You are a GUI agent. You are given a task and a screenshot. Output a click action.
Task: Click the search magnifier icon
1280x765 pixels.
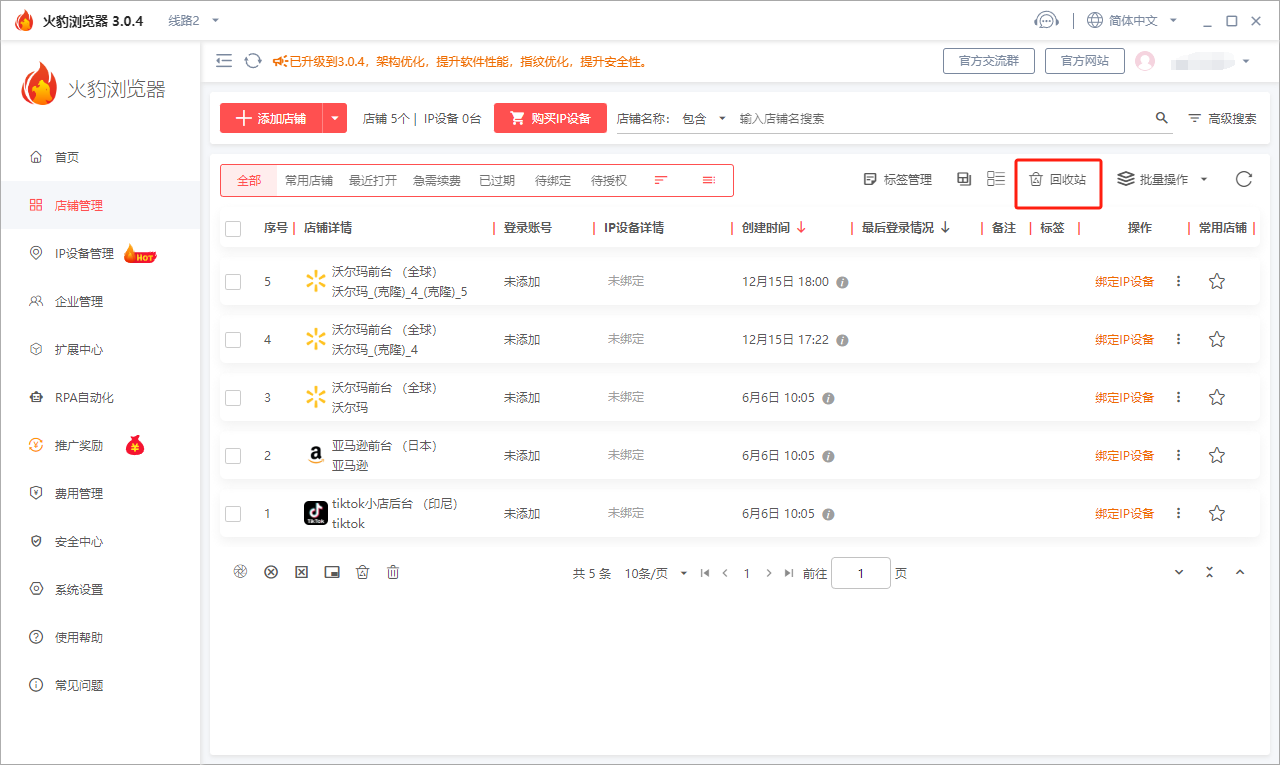(1161, 118)
